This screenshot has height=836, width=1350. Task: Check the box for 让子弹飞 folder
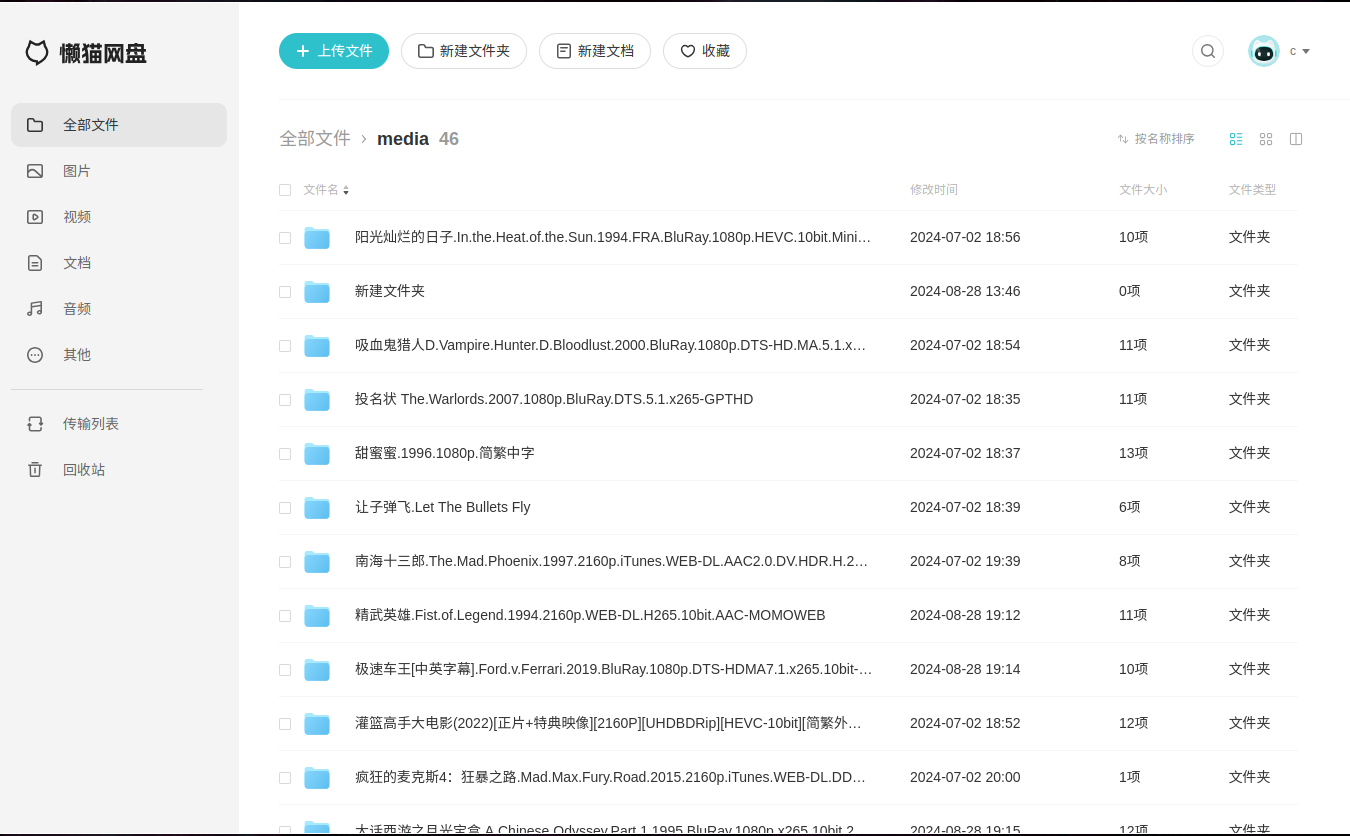(x=285, y=508)
